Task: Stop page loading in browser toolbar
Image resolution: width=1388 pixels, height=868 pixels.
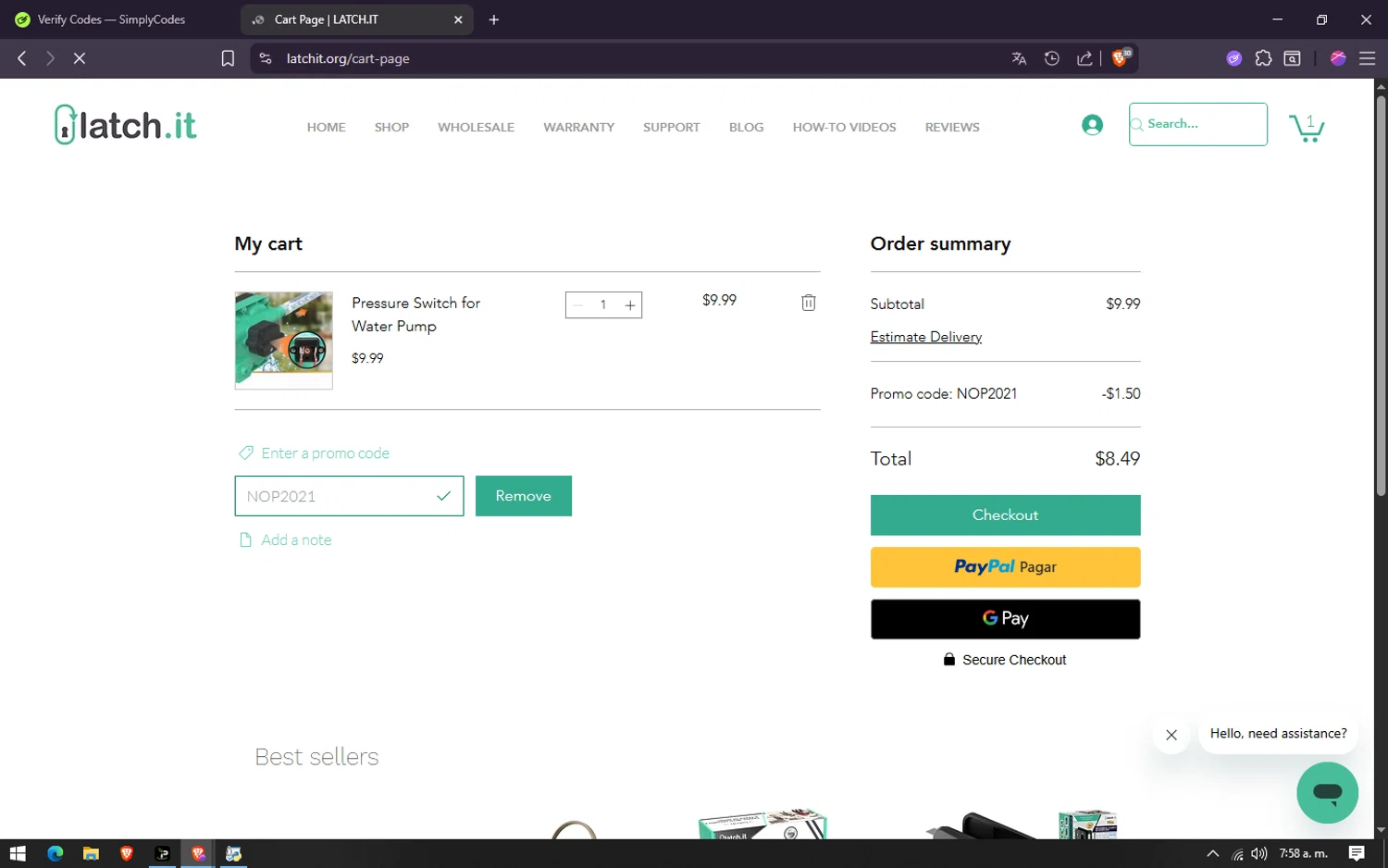Action: coord(80,58)
